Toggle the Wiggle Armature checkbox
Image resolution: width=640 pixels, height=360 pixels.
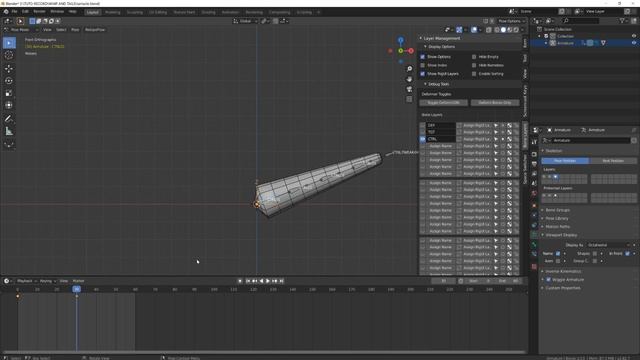point(548,280)
